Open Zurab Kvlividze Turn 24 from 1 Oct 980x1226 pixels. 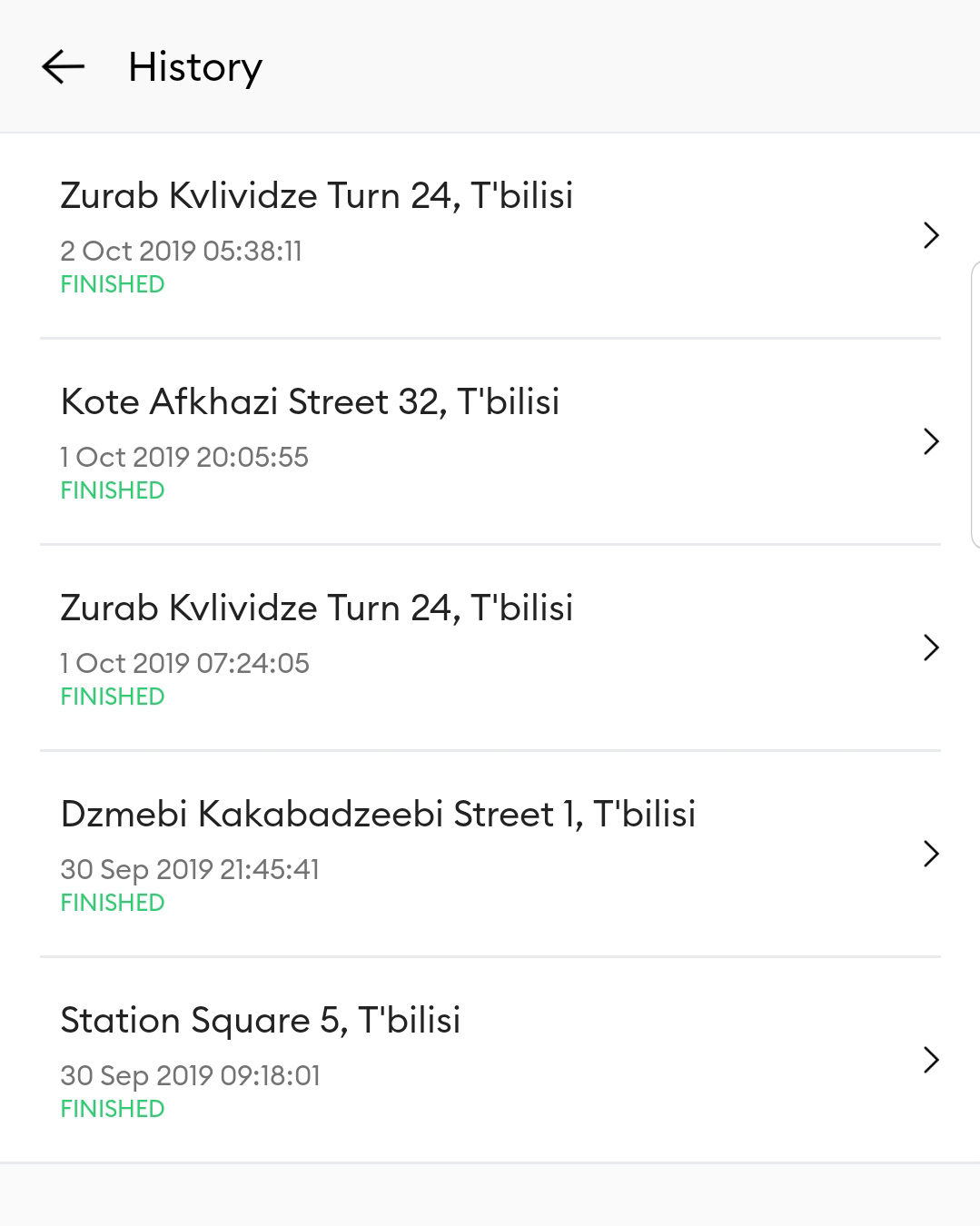[x=490, y=648]
